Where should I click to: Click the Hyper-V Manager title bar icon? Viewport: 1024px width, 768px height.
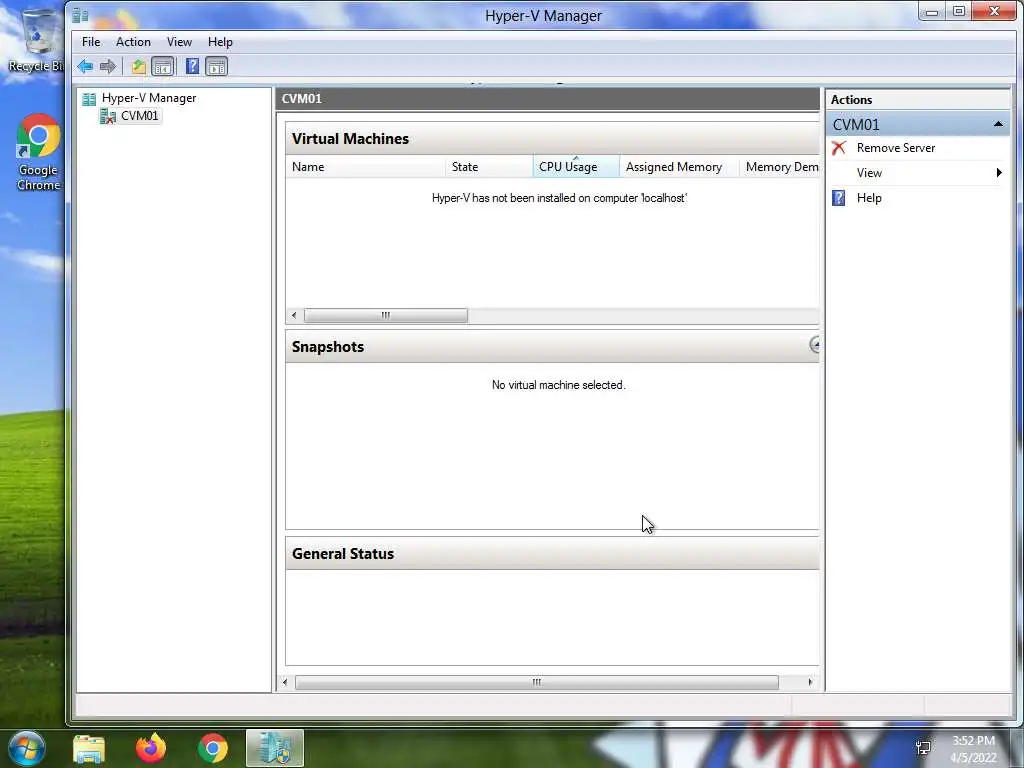tap(80, 14)
